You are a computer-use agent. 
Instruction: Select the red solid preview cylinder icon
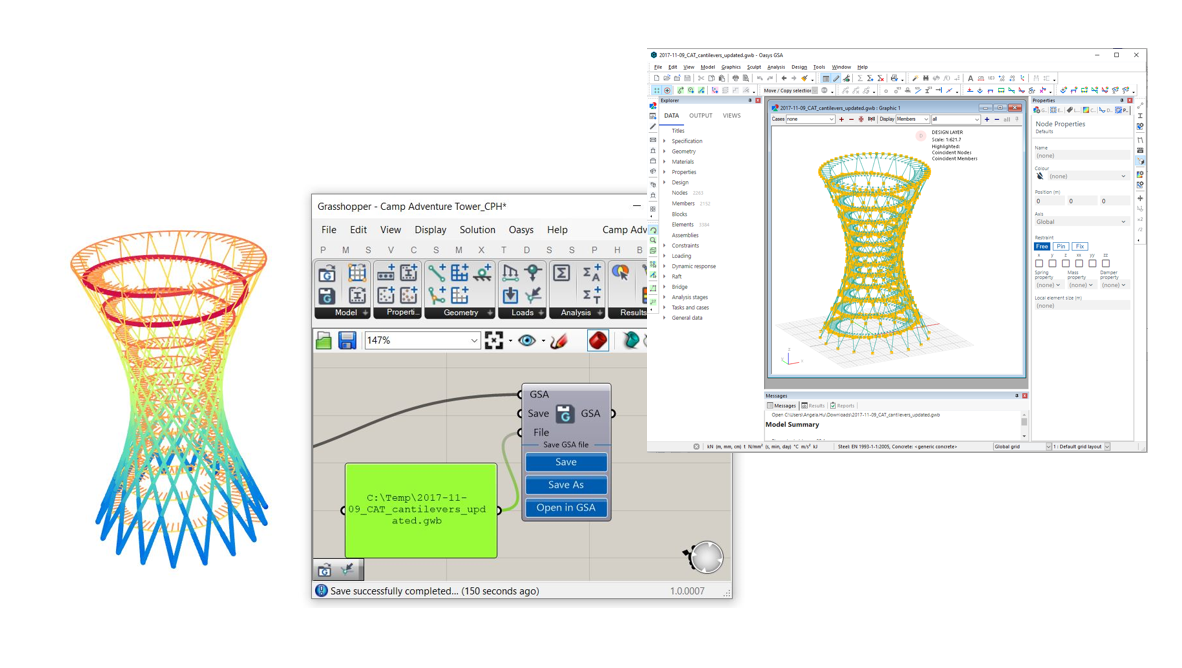click(599, 338)
